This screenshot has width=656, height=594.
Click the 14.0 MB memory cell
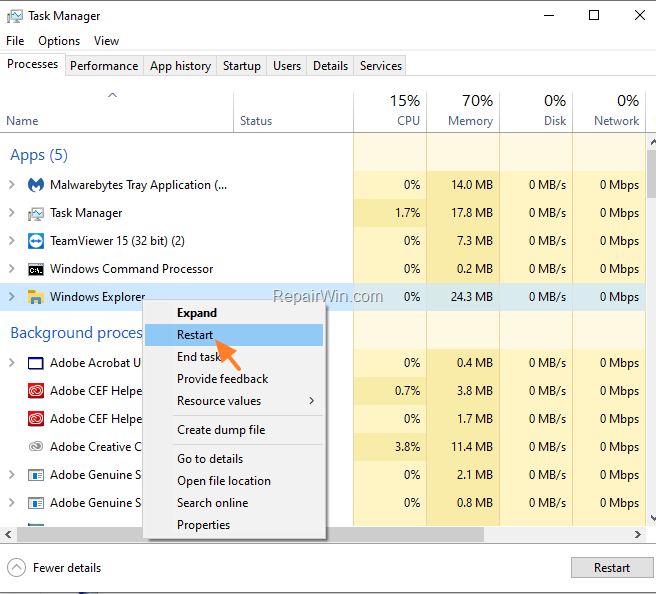click(463, 185)
